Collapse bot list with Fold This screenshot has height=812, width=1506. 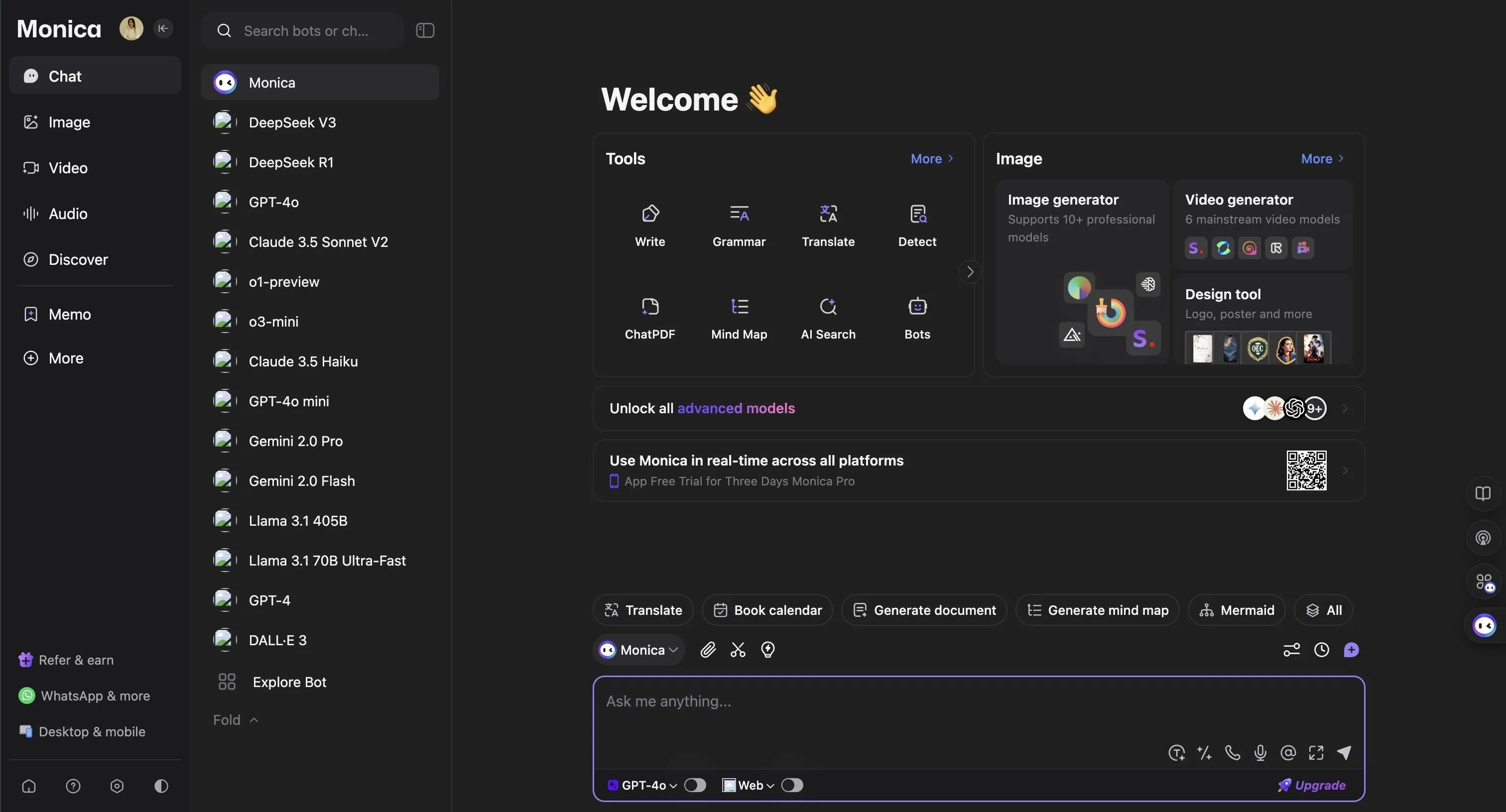235,720
